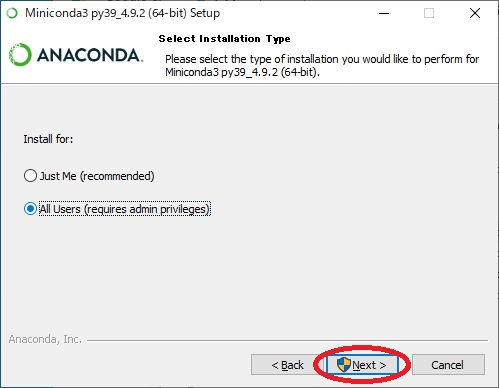499x388 pixels.
Task: Select the Just Me radio circle
Action: click(30, 176)
